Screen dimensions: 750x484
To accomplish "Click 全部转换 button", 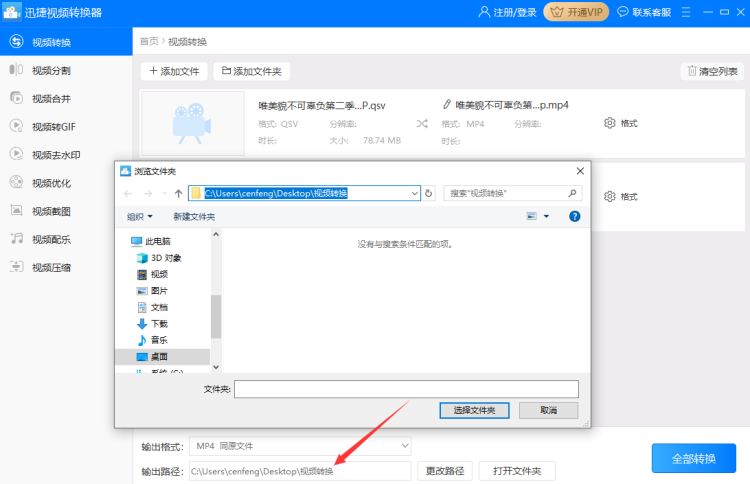I will click(694, 458).
